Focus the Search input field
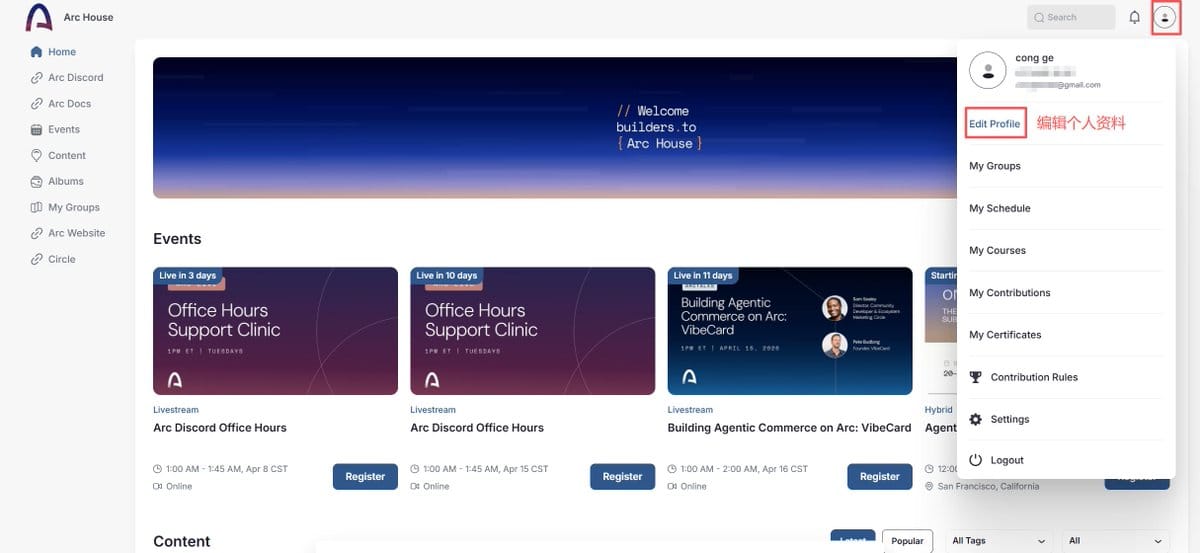 1071,17
